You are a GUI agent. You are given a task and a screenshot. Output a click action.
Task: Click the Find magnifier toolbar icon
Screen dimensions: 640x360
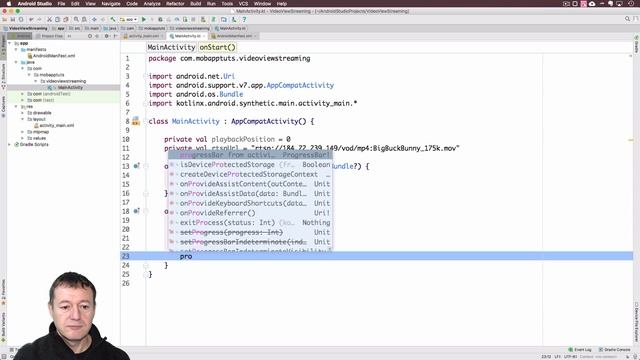pos(76,20)
